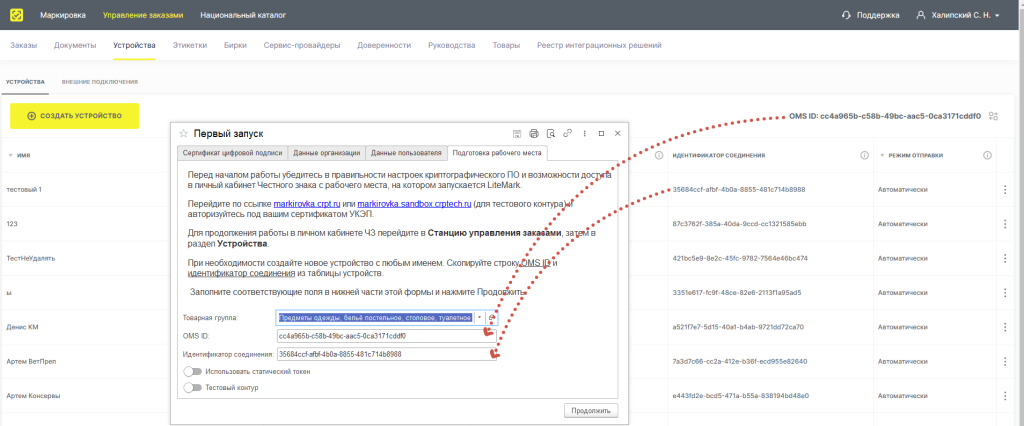Switch to ВНЕШНИЕ ПОДКЛЮЧЕНИЯ sub-tab

[x=99, y=82]
